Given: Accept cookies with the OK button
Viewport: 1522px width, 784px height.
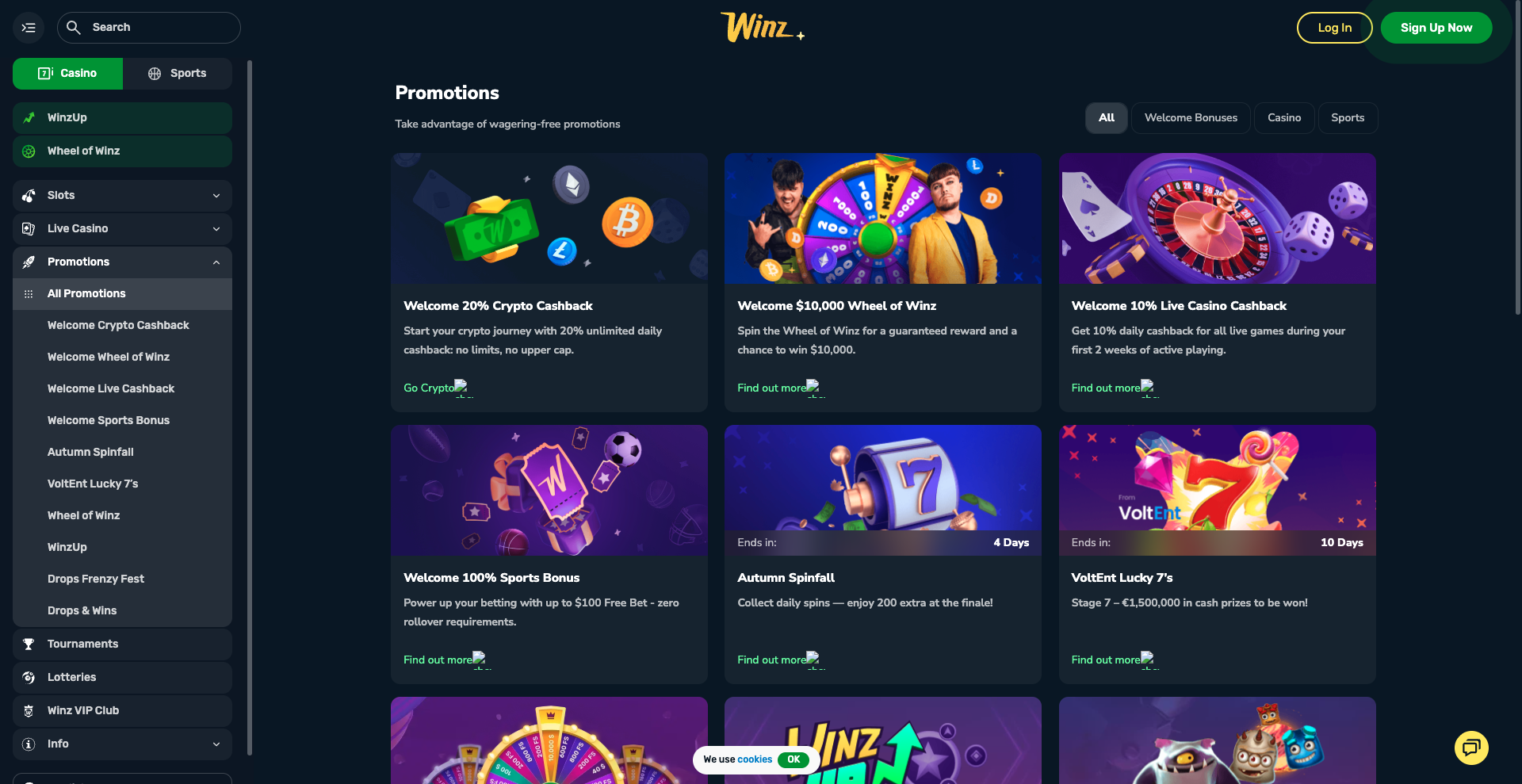Looking at the screenshot, I should click(x=794, y=759).
